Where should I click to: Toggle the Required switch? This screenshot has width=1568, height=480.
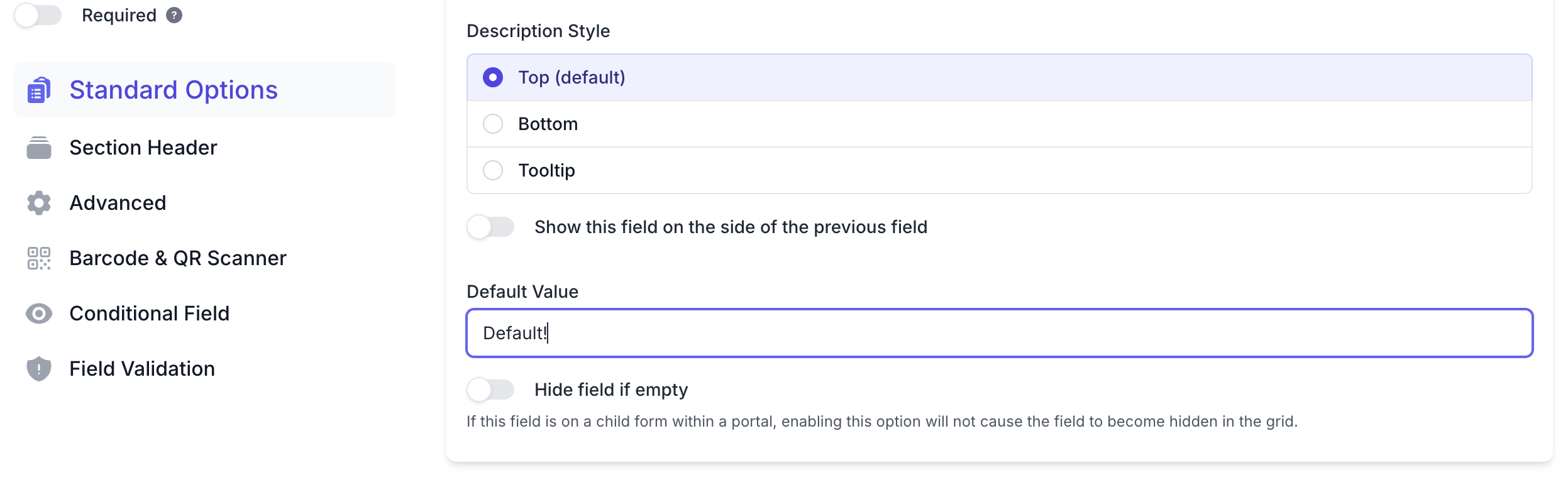tap(38, 15)
